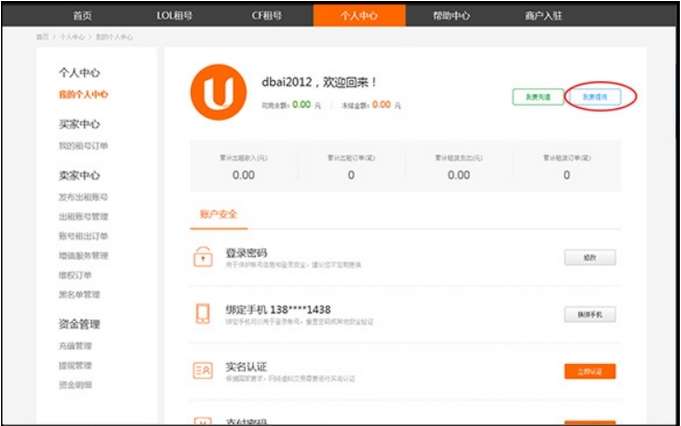
Task: Click the orange U avatar logo
Action: (218, 92)
